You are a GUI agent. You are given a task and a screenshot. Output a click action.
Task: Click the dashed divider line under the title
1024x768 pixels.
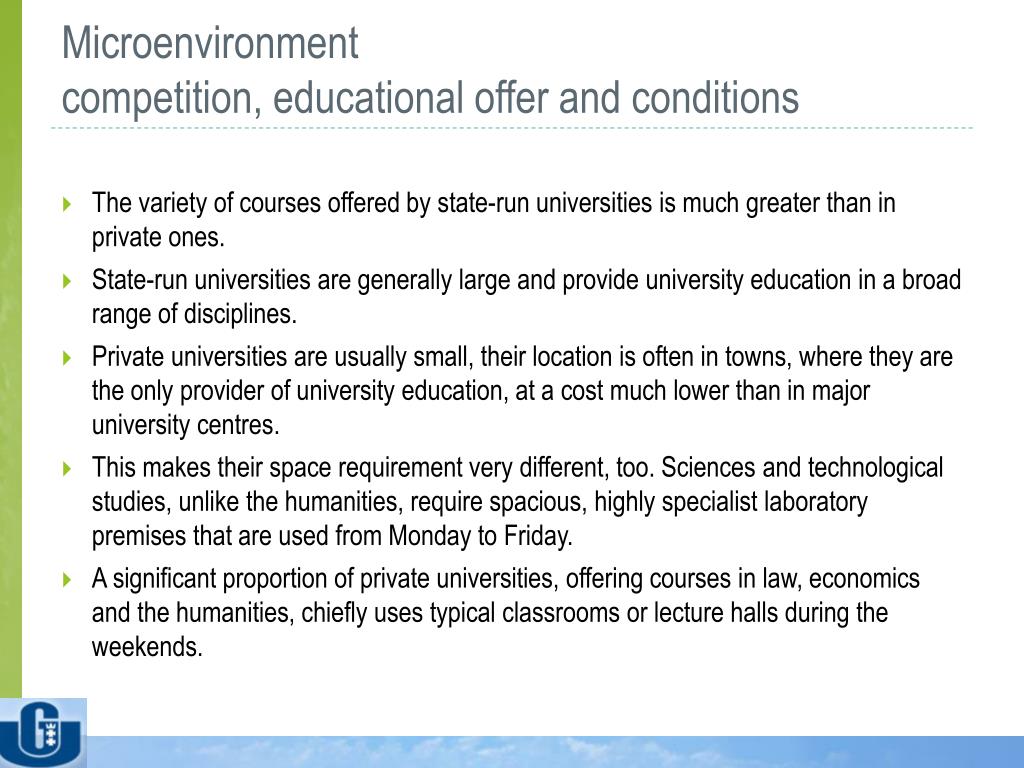point(512,128)
